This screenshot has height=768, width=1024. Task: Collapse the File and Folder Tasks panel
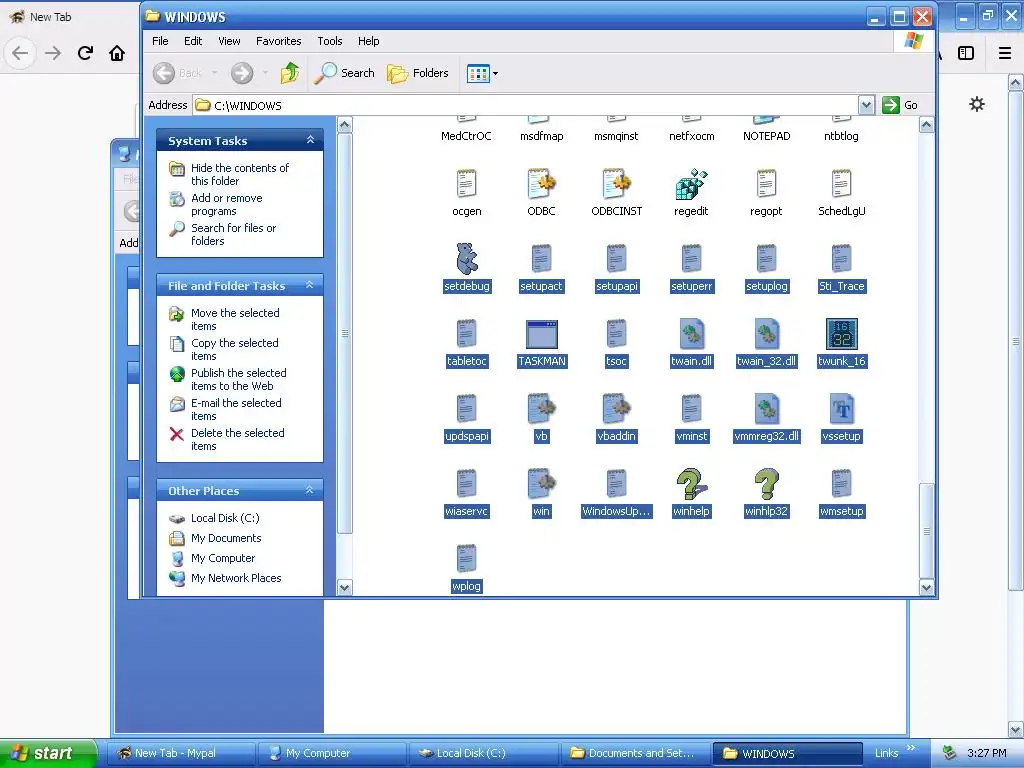point(310,285)
